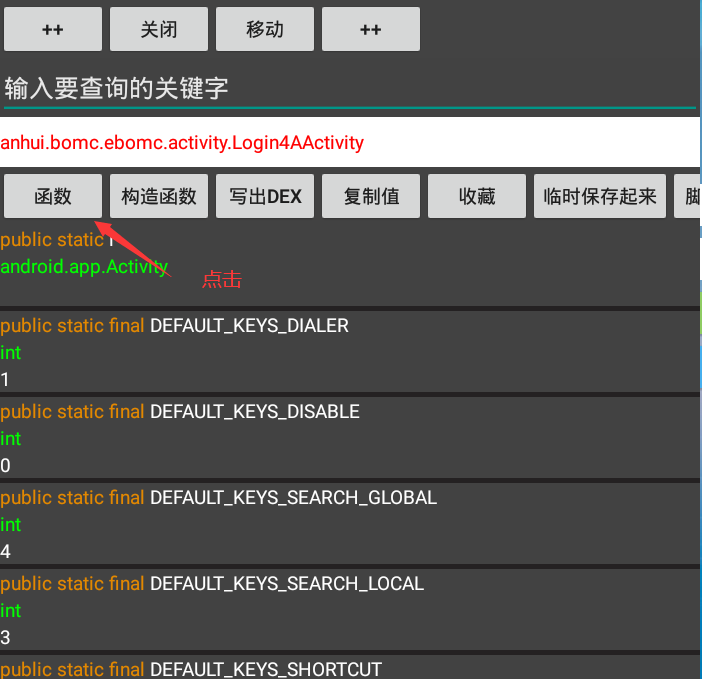Select the DEFAULT_KEYS_DIALER field
This screenshot has height=679, width=702.
pyautogui.click(x=249, y=326)
